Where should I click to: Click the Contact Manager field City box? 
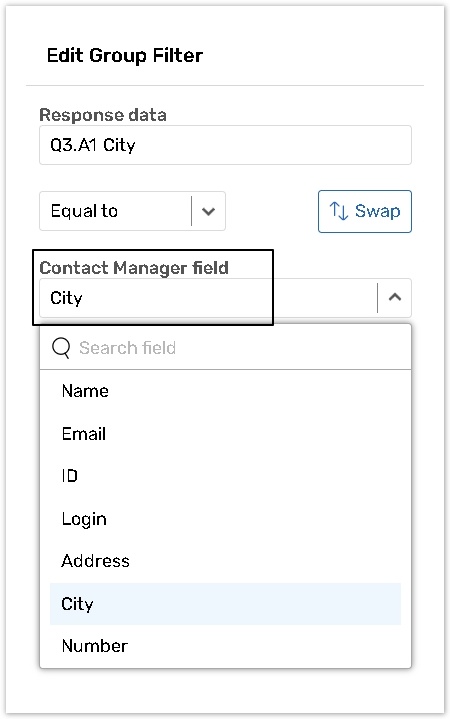pyautogui.click(x=225, y=298)
